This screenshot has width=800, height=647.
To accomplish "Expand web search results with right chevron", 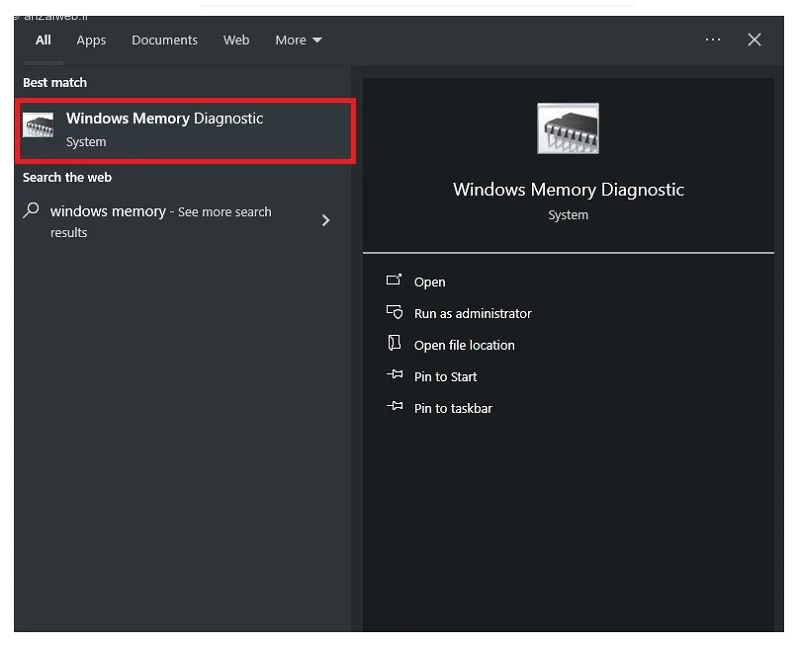I will [x=326, y=220].
